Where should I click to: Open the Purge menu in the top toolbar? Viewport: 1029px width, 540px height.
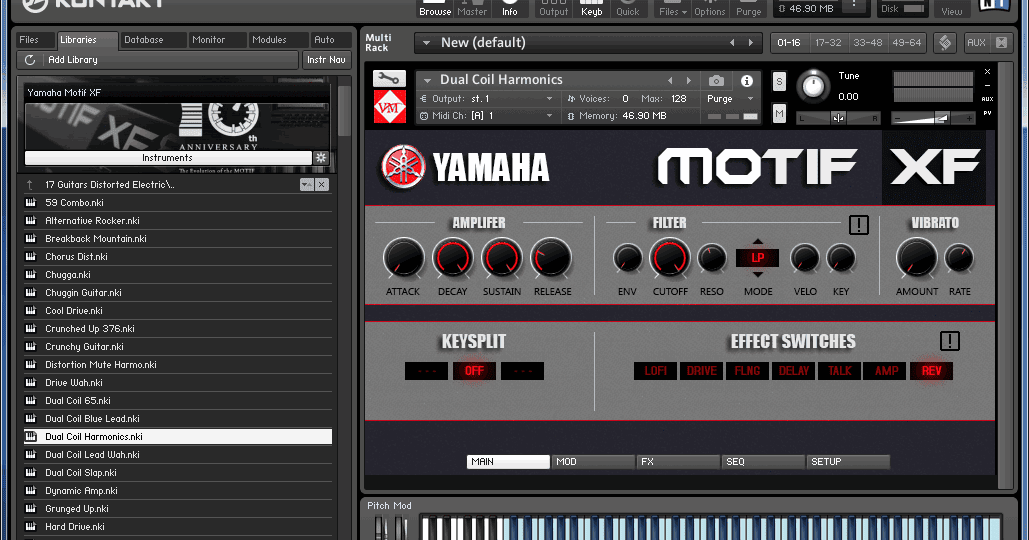[x=748, y=9]
